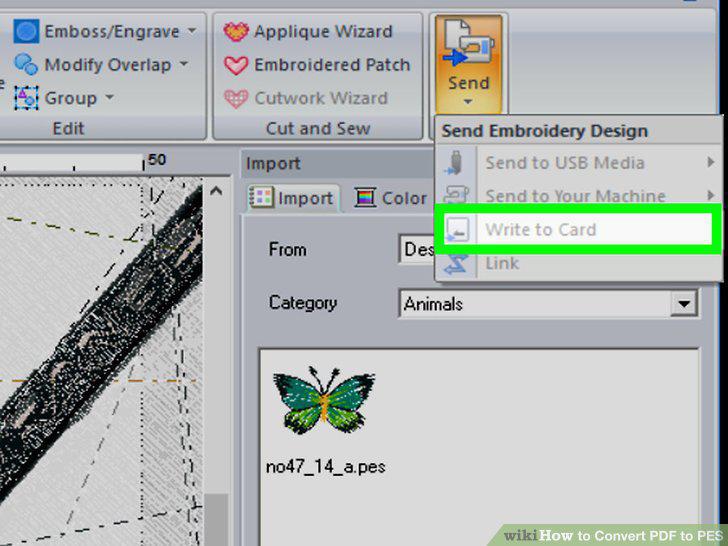728x546 pixels.
Task: Expand the Send to Your Machine submenu arrow
Action: click(710, 195)
